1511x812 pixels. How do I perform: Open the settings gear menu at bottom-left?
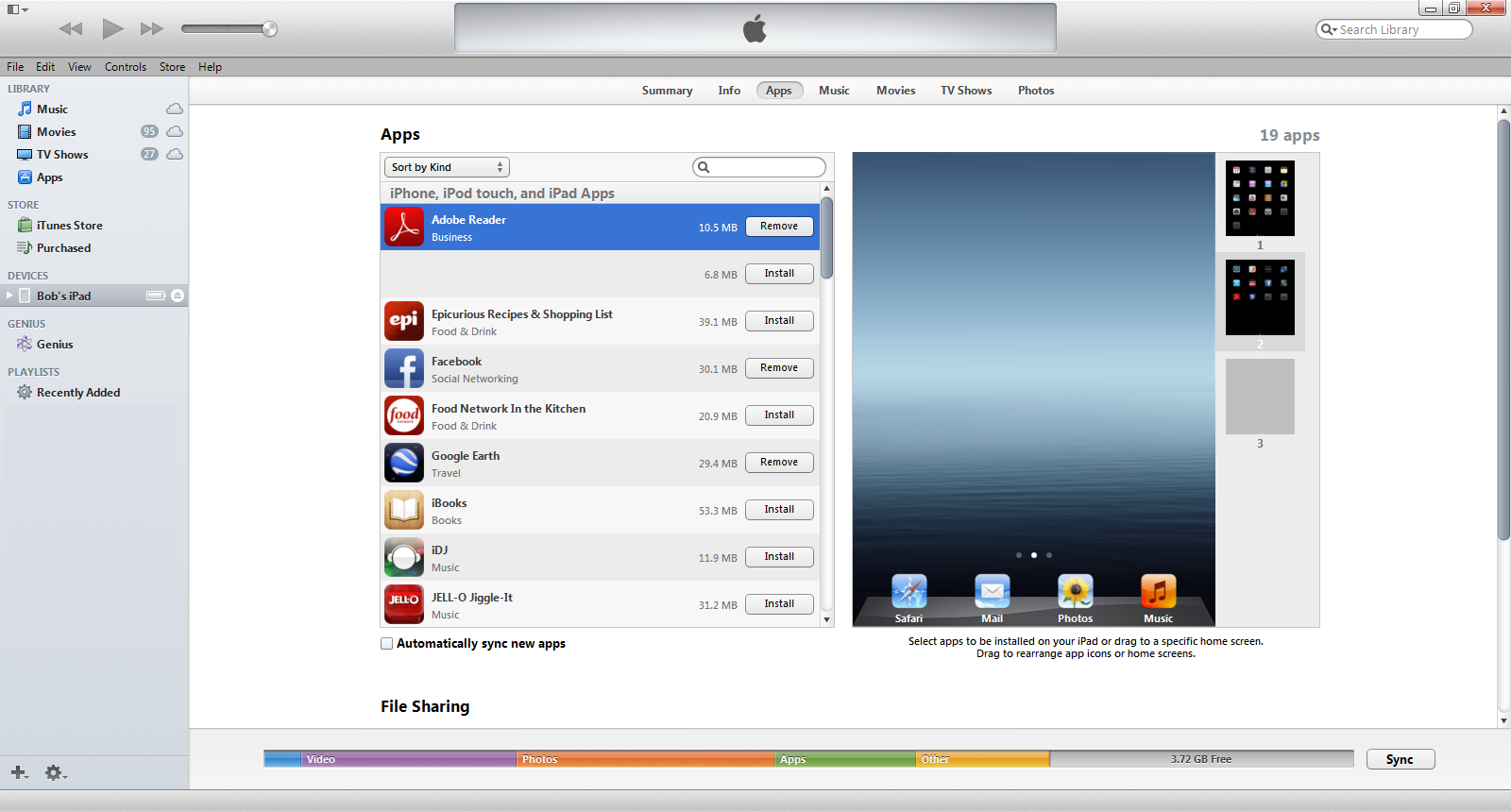pos(55,772)
